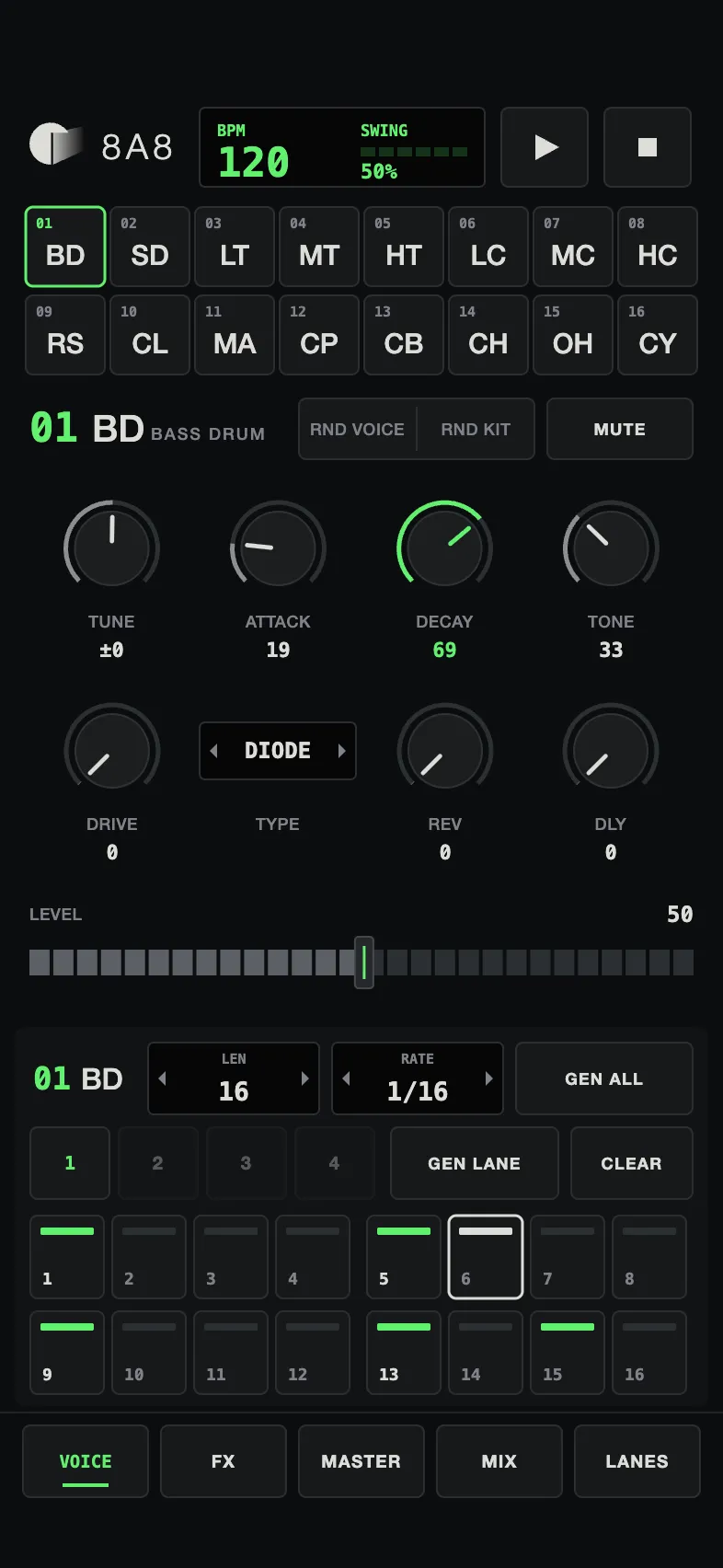Select the 03 LT voice pad
Screen dimensions: 723x1568
pyautogui.click(x=235, y=247)
